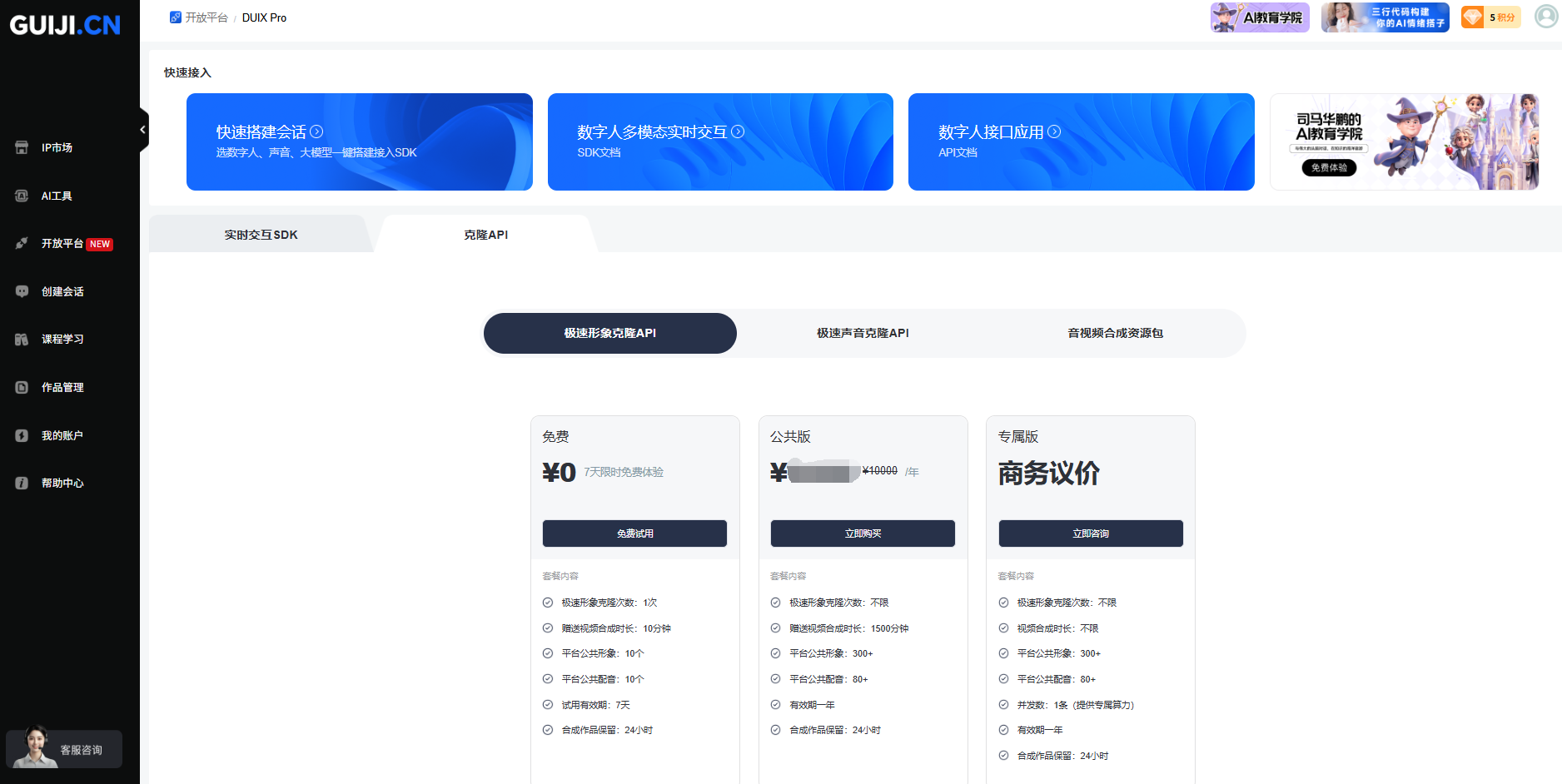Click arrow icon beside 数字人接口应用

pyautogui.click(x=1054, y=131)
